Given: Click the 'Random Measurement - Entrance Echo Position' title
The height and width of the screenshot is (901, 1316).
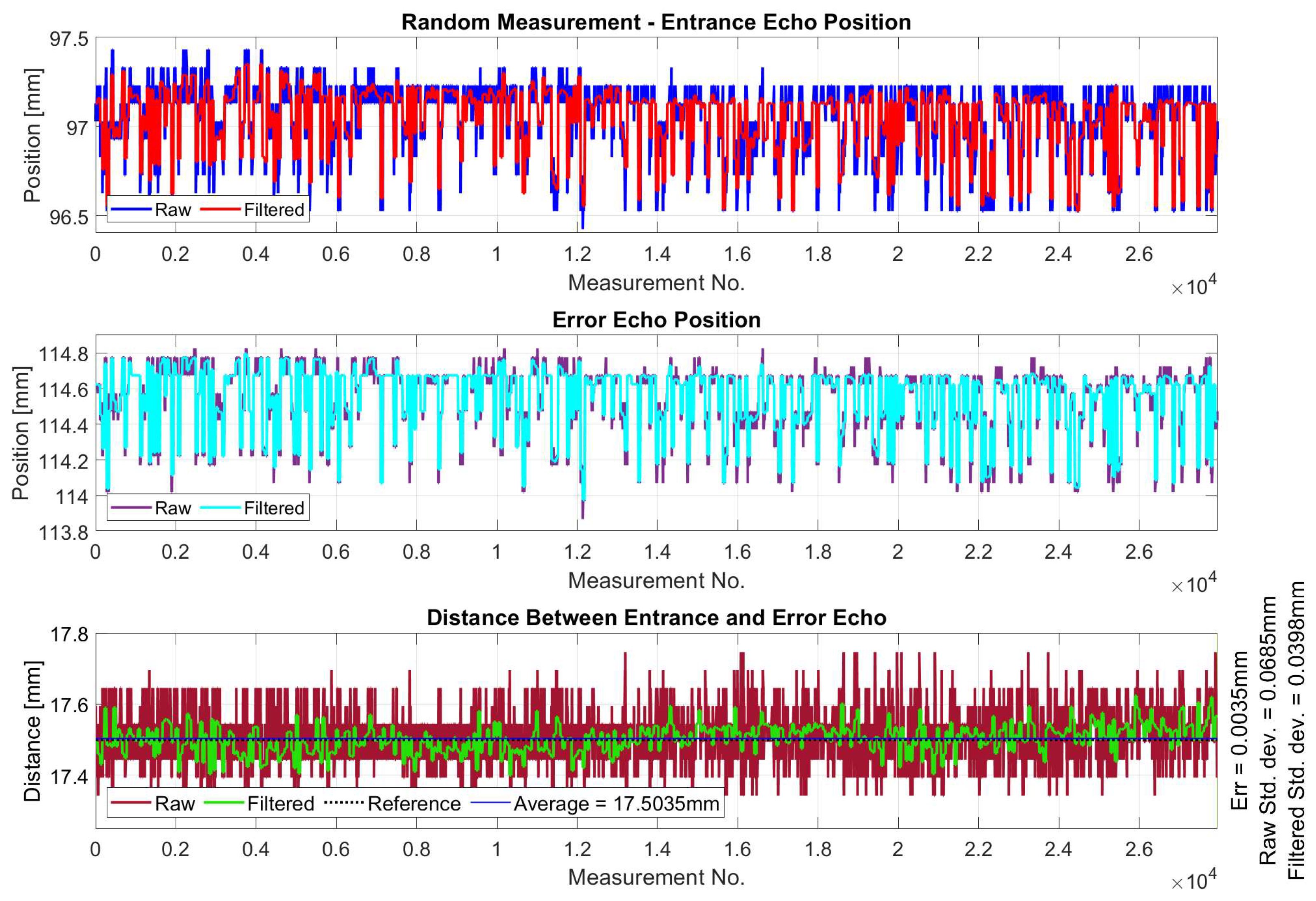Looking at the screenshot, I should click(656, 22).
